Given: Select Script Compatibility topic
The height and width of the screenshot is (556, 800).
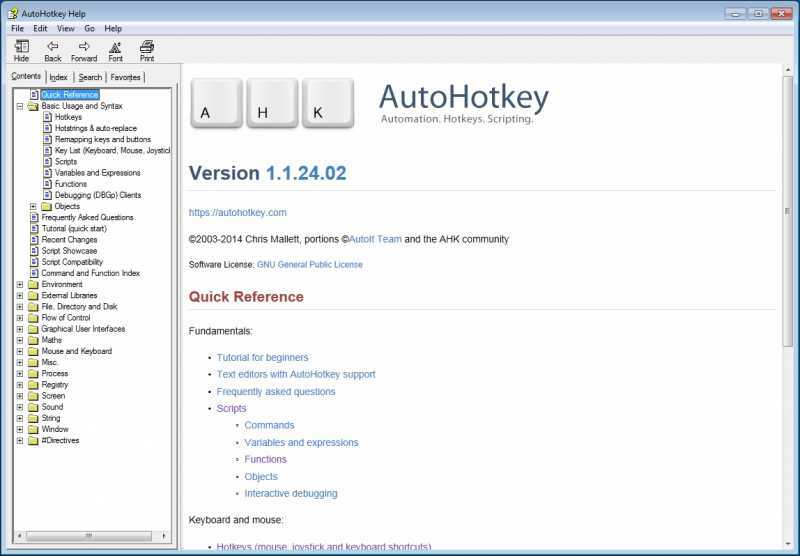Looking at the screenshot, I should (x=72, y=262).
